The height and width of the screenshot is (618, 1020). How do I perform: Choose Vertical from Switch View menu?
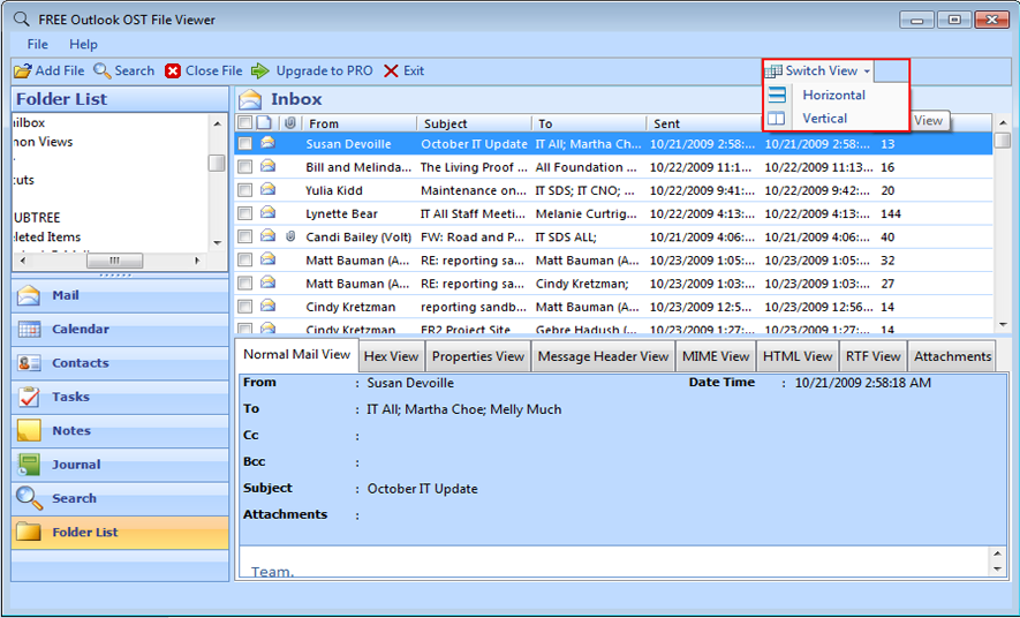[824, 118]
